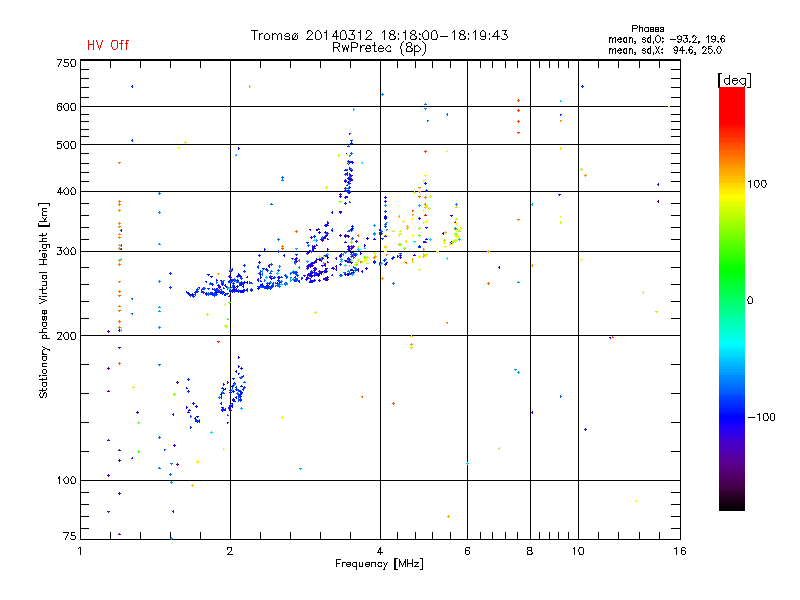The image size is (800, 600).
Task: Select the 'mean, sd,X: 94.6, 25.0' line
Action: click(x=665, y=50)
